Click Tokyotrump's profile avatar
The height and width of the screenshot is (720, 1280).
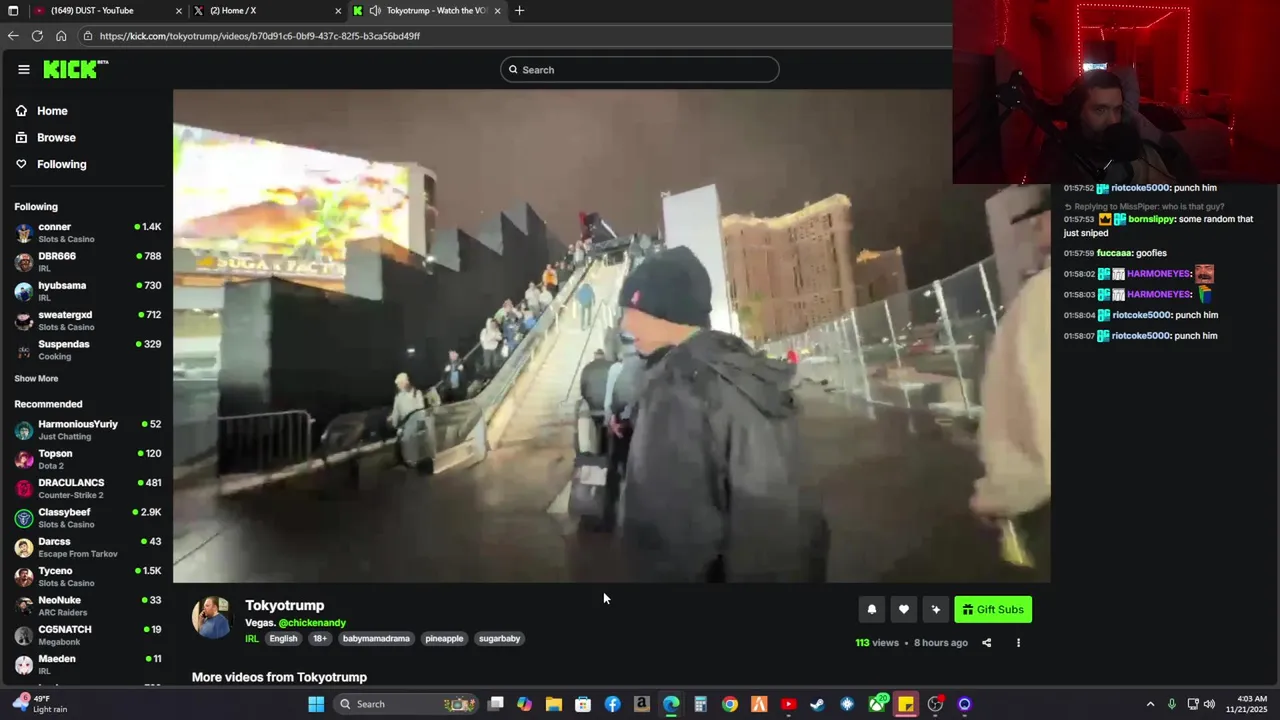point(212,617)
